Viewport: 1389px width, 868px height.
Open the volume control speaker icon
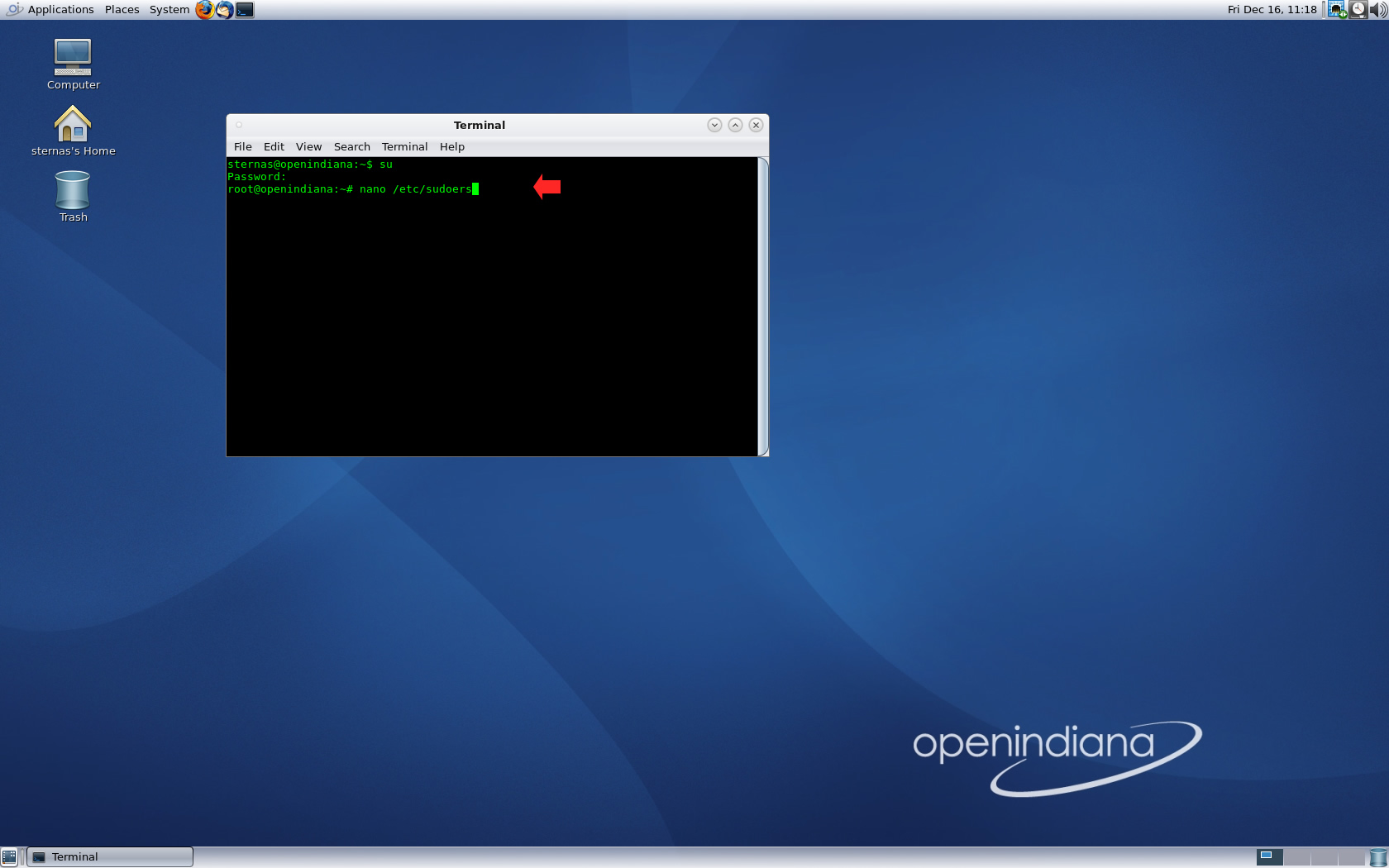pos(1378,10)
